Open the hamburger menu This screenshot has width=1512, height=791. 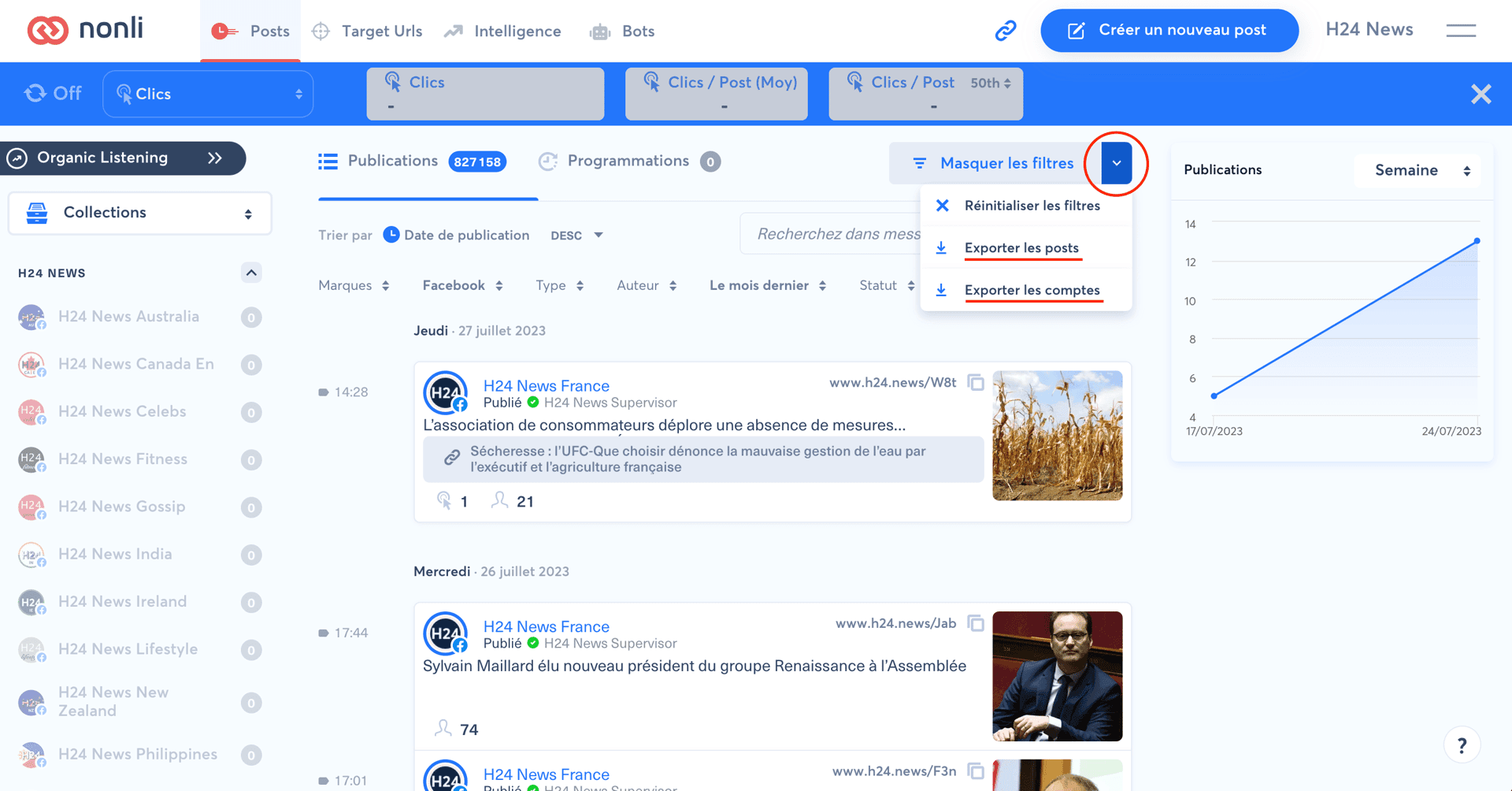pyautogui.click(x=1461, y=31)
